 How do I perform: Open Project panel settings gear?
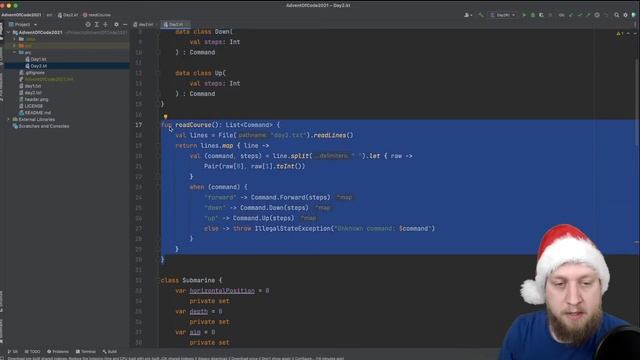pyautogui.click(x=116, y=24)
